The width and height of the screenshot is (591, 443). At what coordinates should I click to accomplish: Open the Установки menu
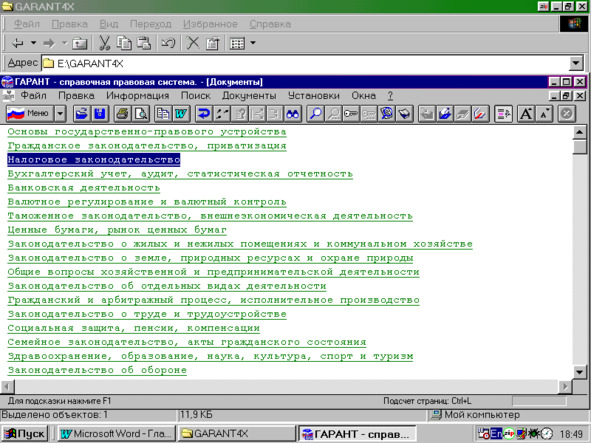314,96
